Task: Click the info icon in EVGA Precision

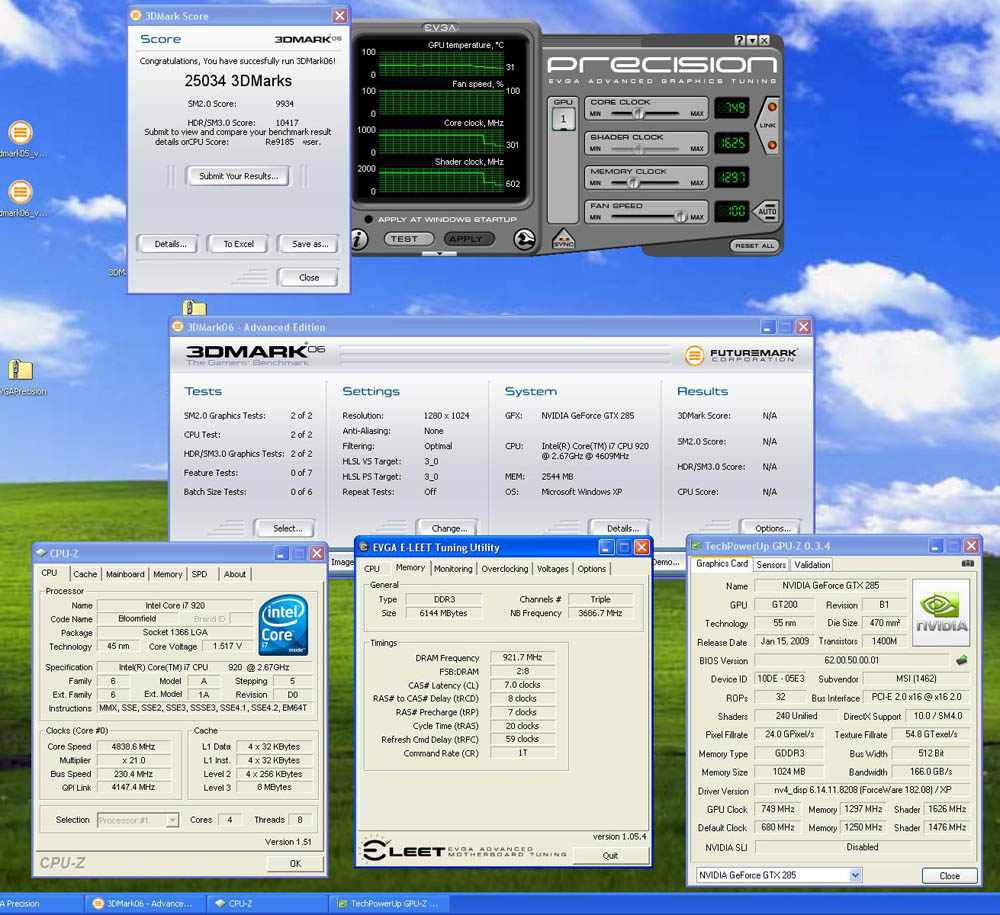Action: [360, 239]
